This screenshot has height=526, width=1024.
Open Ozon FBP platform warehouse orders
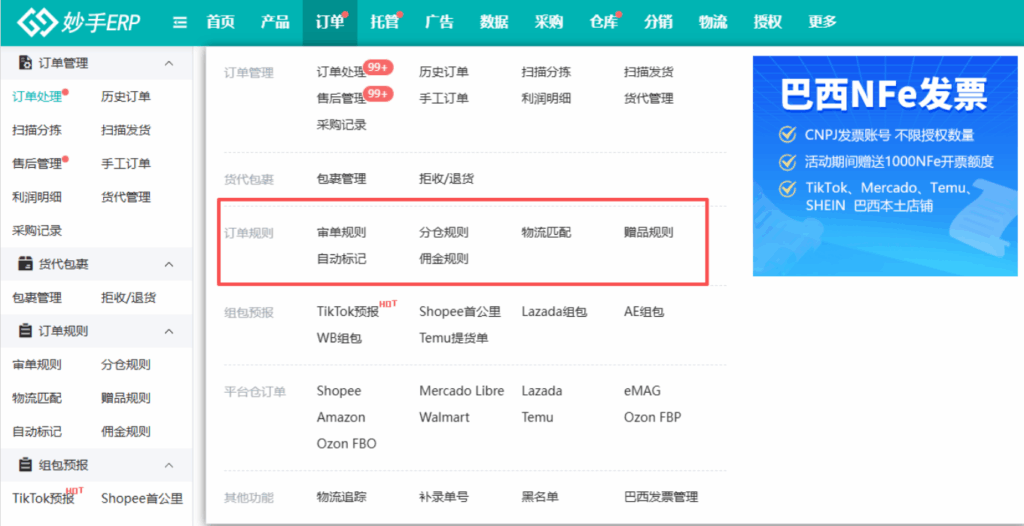click(x=652, y=418)
